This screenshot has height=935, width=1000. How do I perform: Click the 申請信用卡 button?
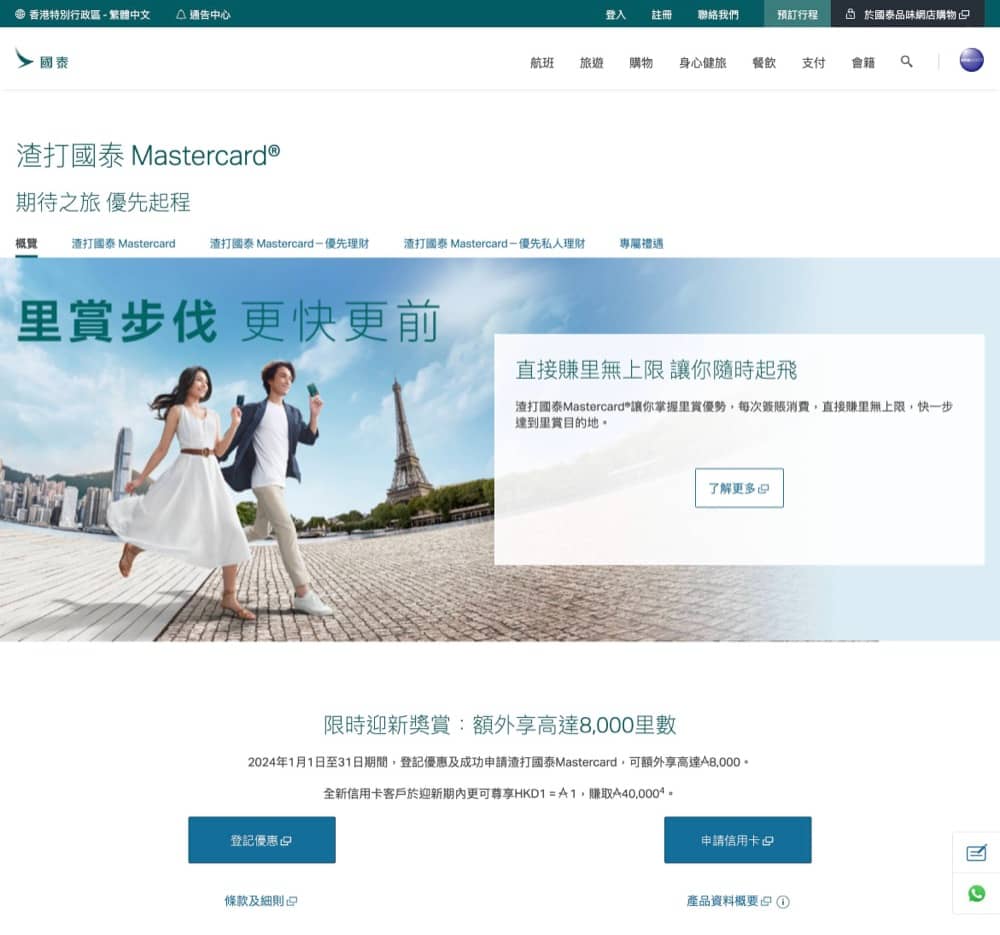[737, 840]
